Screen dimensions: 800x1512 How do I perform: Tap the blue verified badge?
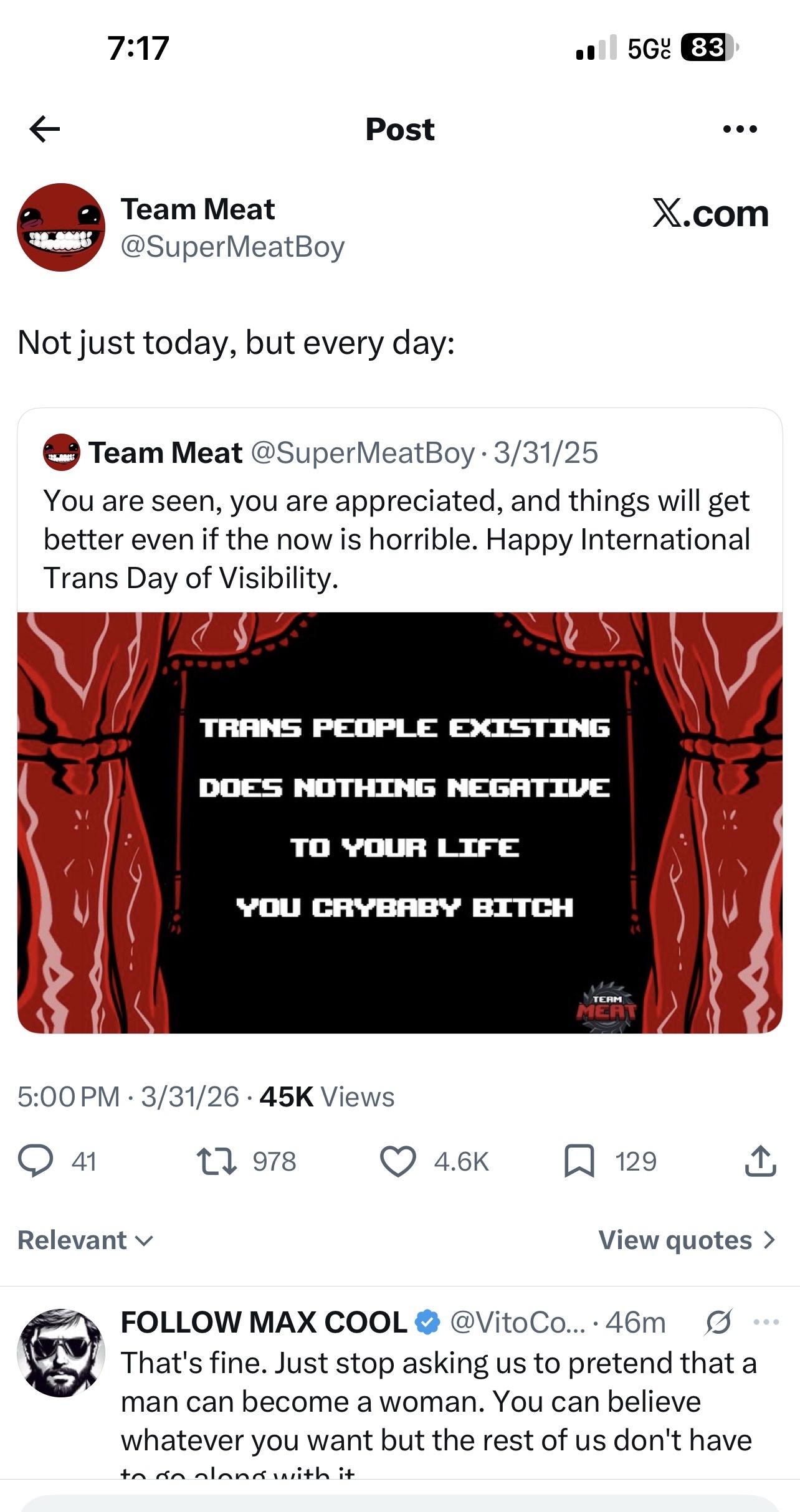pyautogui.click(x=427, y=1322)
